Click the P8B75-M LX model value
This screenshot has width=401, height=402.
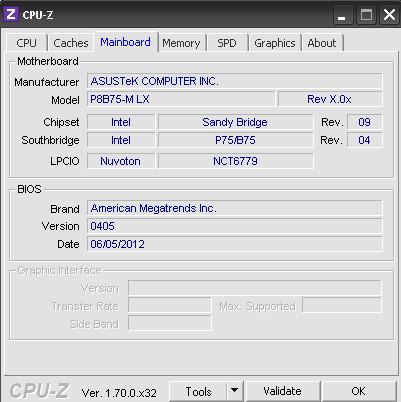(x=181, y=99)
